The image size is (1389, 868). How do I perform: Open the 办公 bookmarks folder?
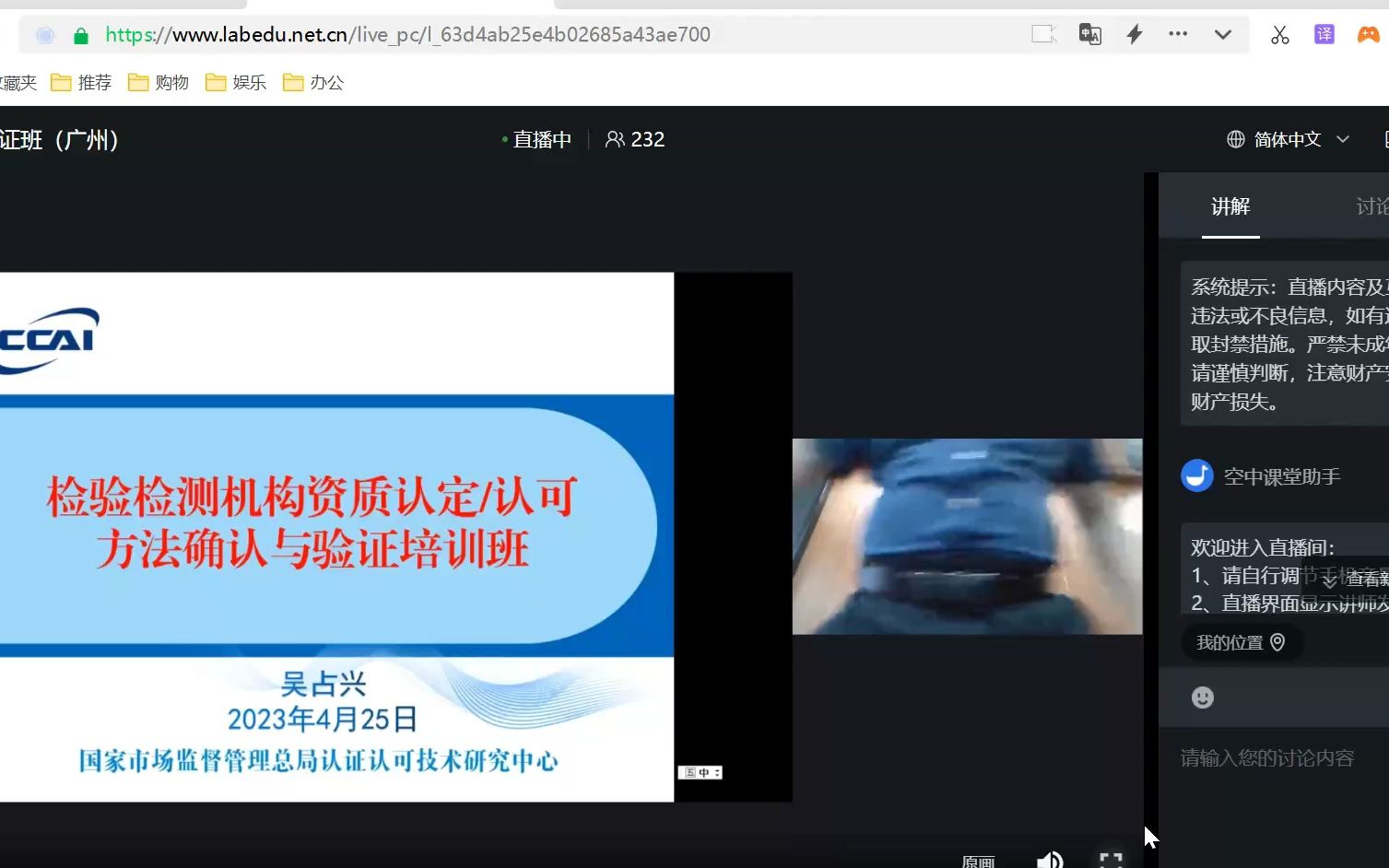coord(312,82)
